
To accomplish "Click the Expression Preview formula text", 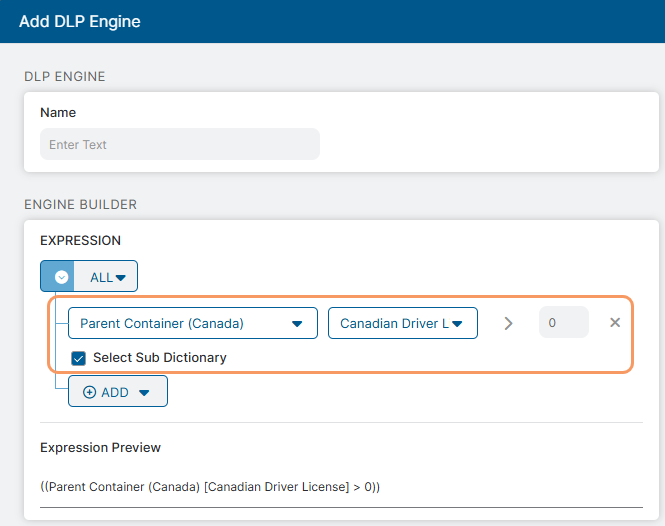I will pyautogui.click(x=210, y=487).
